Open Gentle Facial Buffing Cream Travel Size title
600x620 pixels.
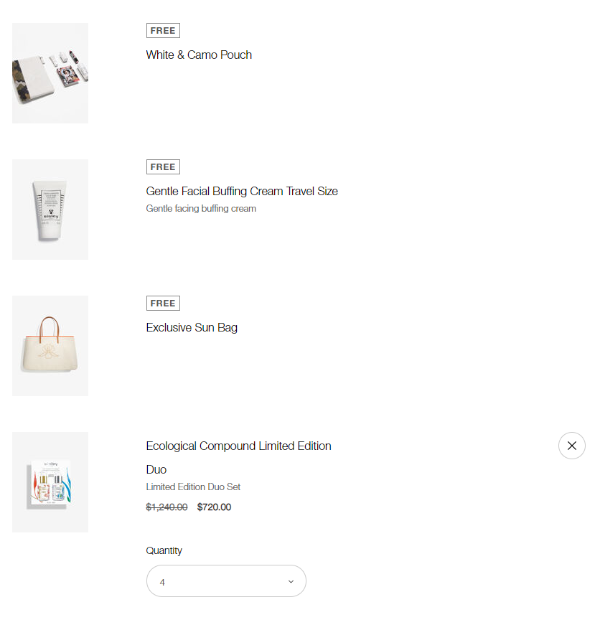point(242,191)
